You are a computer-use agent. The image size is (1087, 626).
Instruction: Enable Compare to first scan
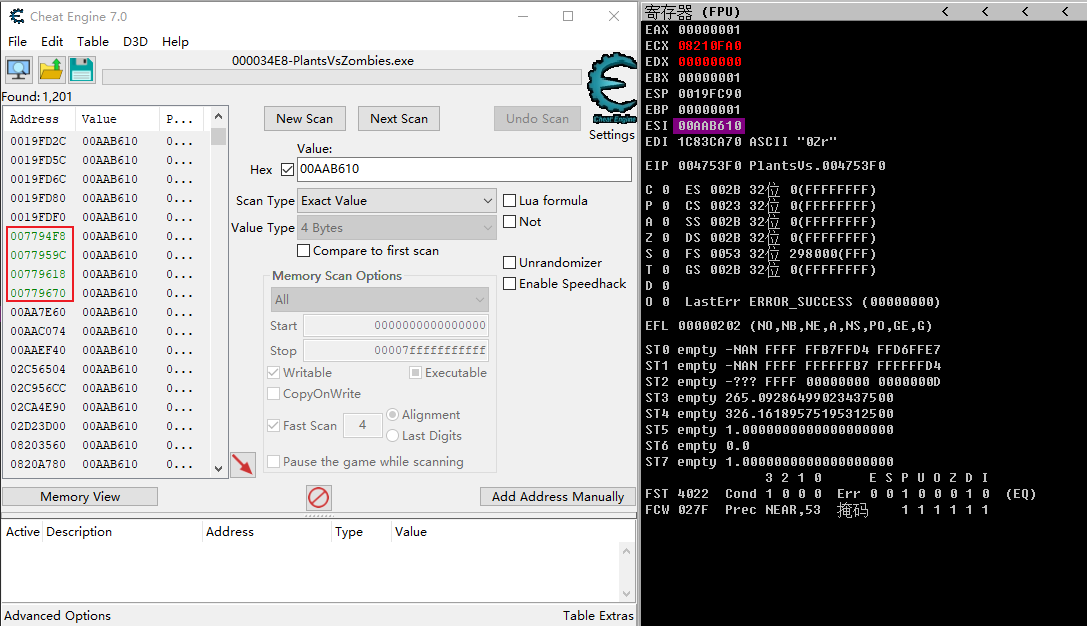(x=303, y=250)
